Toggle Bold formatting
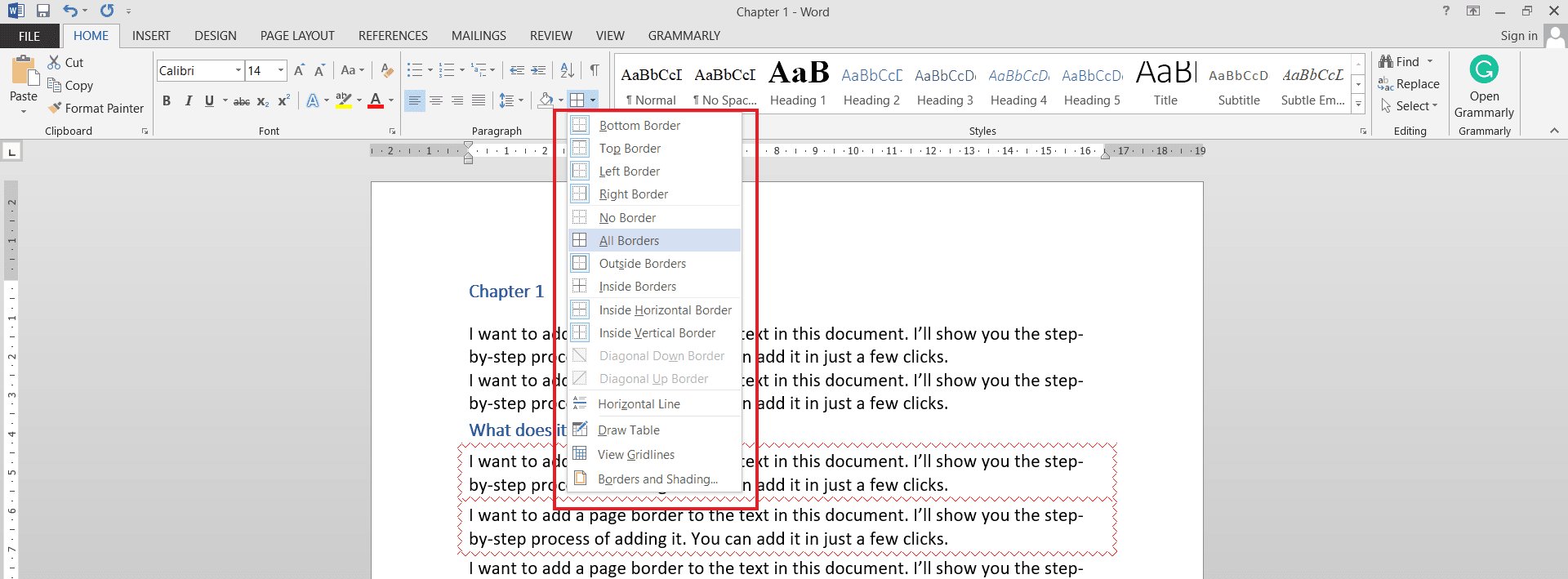1568x579 pixels. click(167, 100)
